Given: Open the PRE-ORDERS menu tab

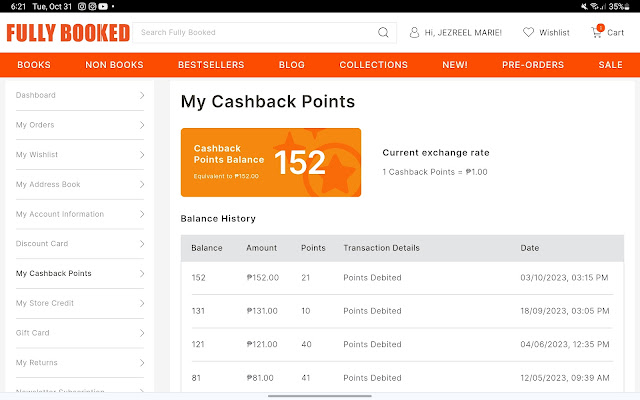Looking at the screenshot, I should [x=534, y=65].
